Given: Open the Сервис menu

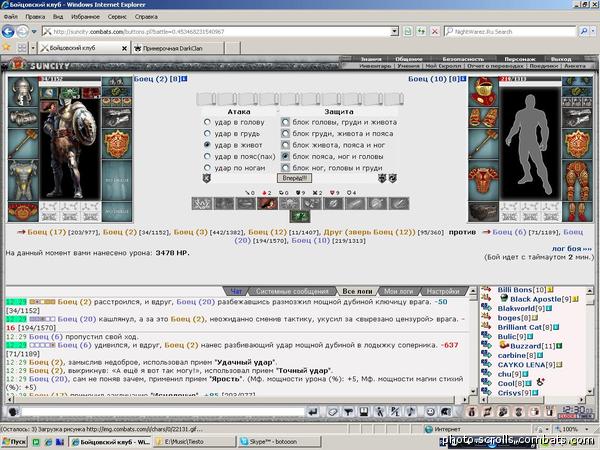Looking at the screenshot, I should tap(117, 16).
